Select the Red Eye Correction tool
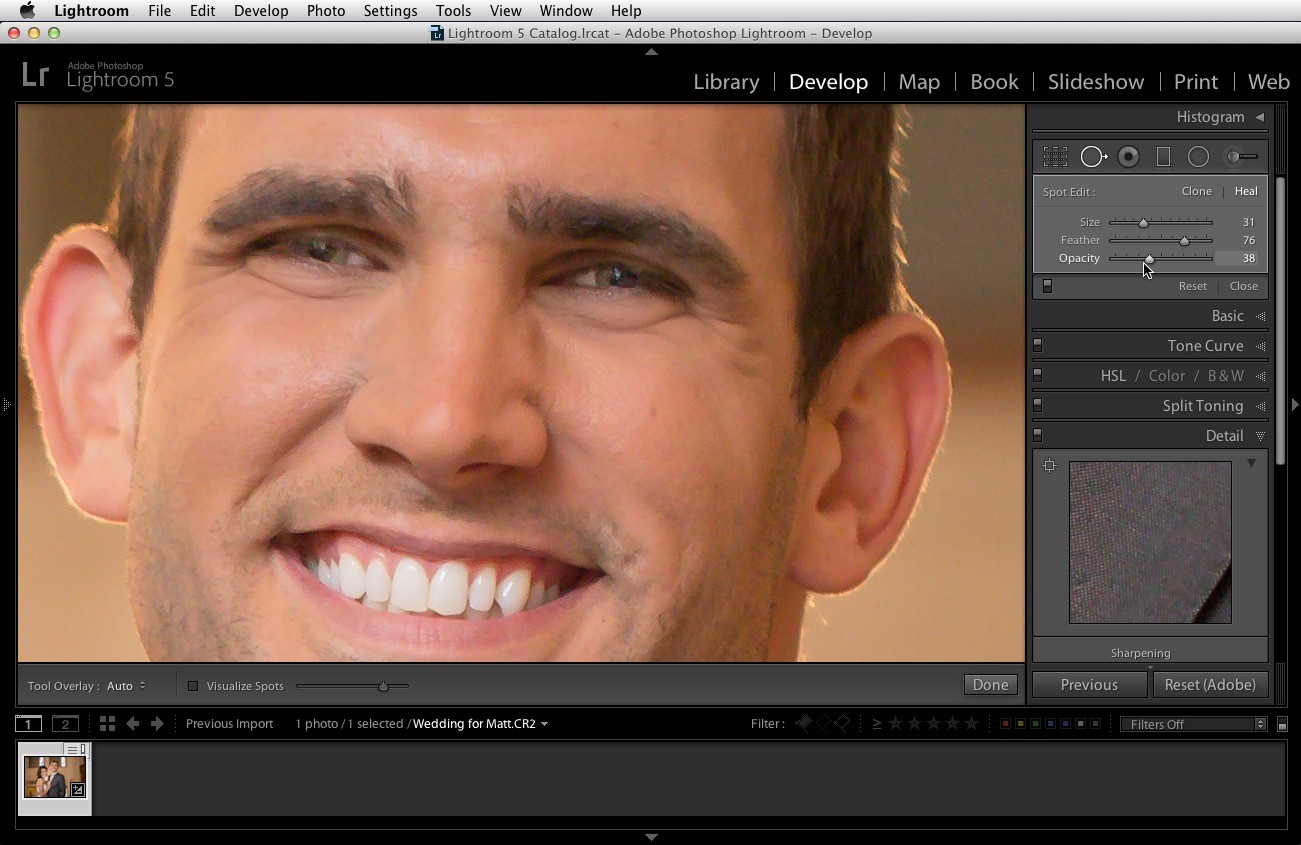The image size is (1301, 845). coord(1129,157)
